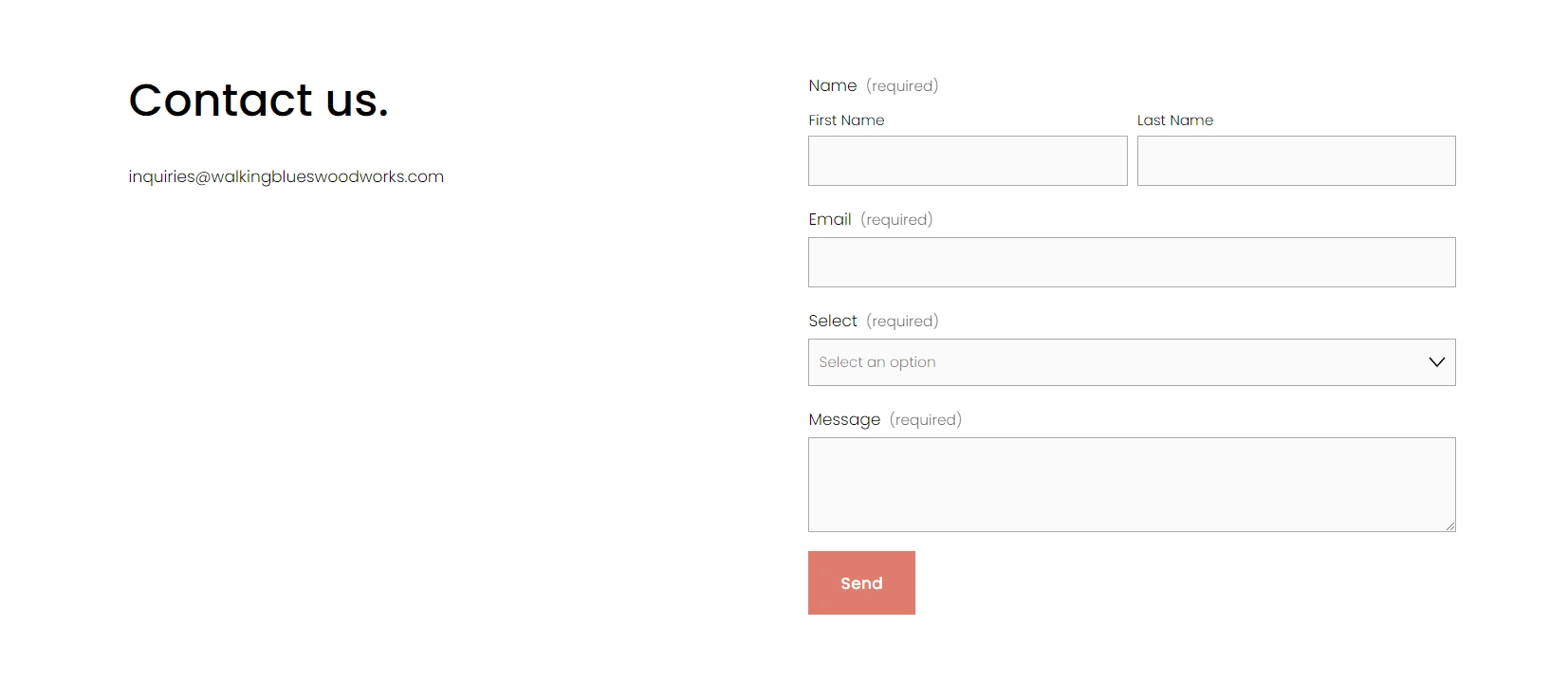Click '(required)' next to Message label
The height and width of the screenshot is (700, 1568).
(x=926, y=420)
